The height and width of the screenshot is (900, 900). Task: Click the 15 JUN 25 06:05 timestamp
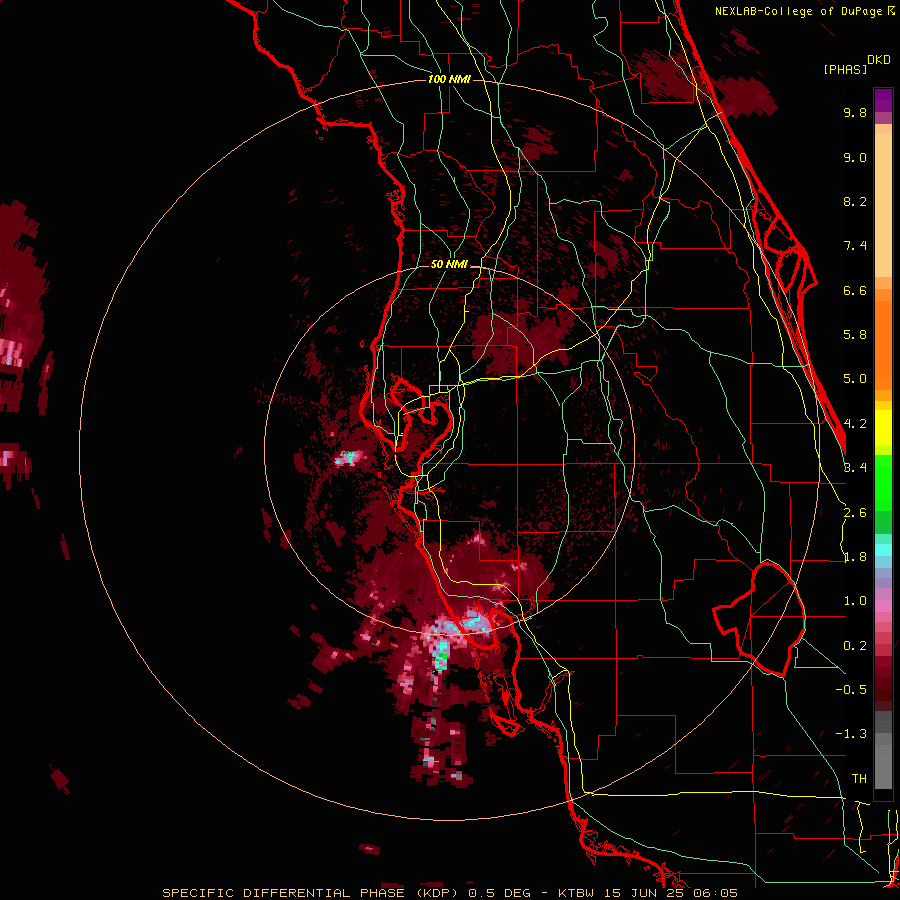coord(670,893)
